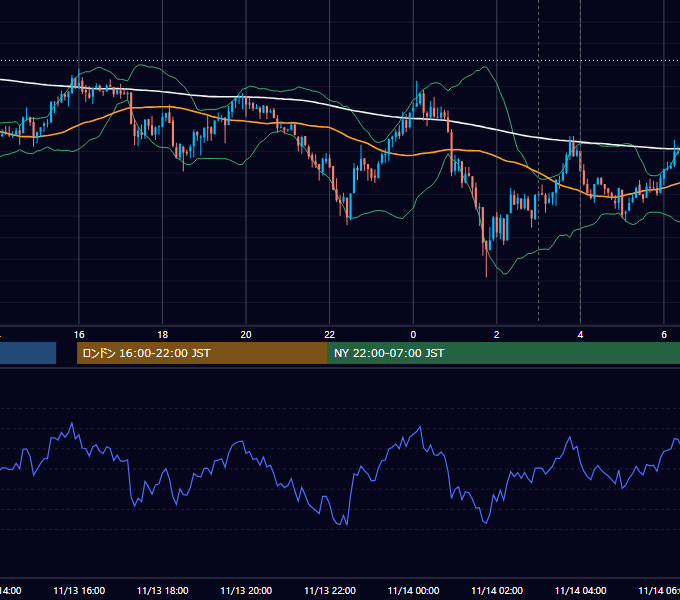
Task: Select the ロンドン 16:00-22:00 JST session bar
Action: pyautogui.click(x=202, y=353)
